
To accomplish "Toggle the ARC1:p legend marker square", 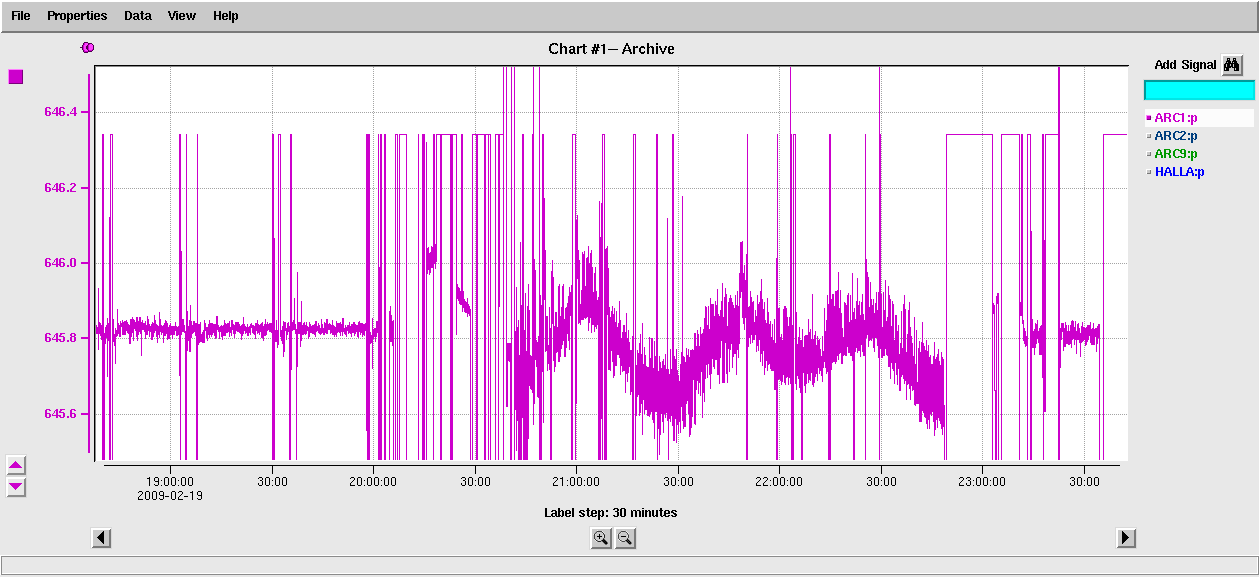I will pos(1149,117).
